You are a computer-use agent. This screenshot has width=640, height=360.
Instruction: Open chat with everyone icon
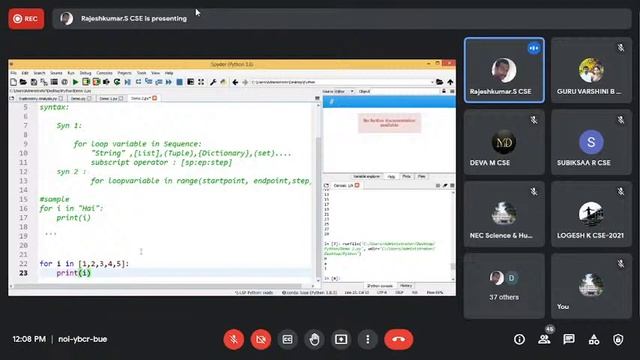click(569, 339)
